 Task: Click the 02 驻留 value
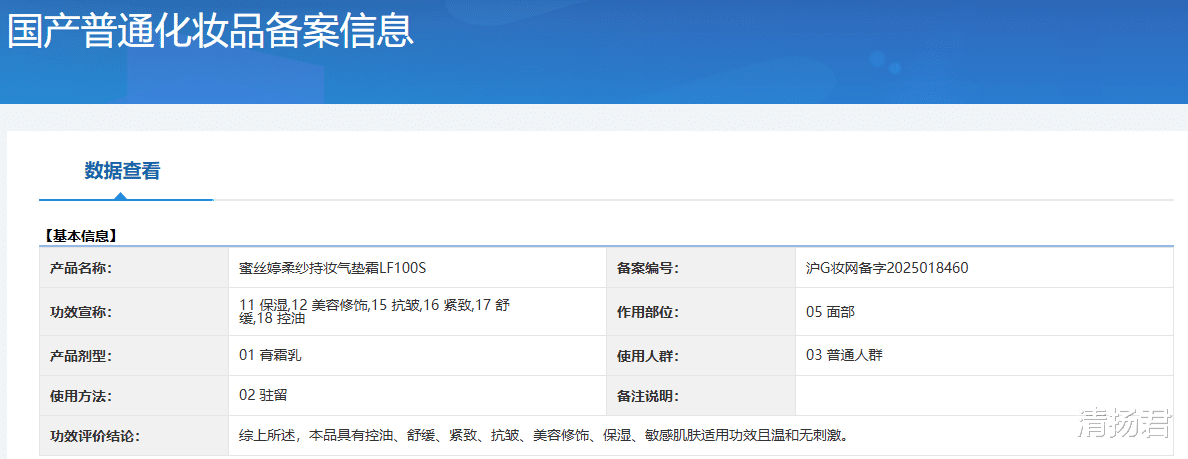click(x=264, y=395)
